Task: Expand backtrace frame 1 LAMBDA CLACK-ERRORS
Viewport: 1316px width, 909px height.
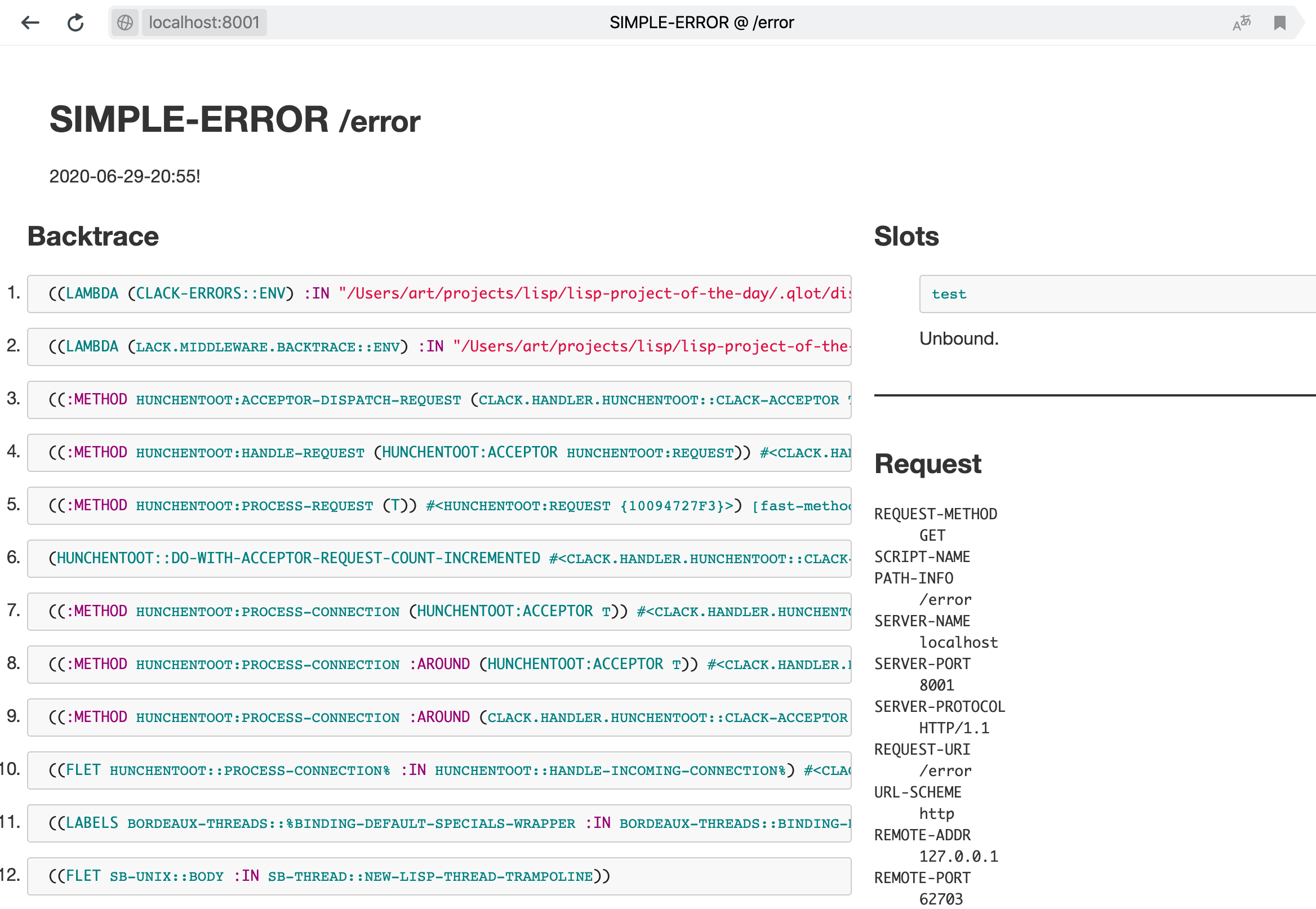Action: click(439, 294)
